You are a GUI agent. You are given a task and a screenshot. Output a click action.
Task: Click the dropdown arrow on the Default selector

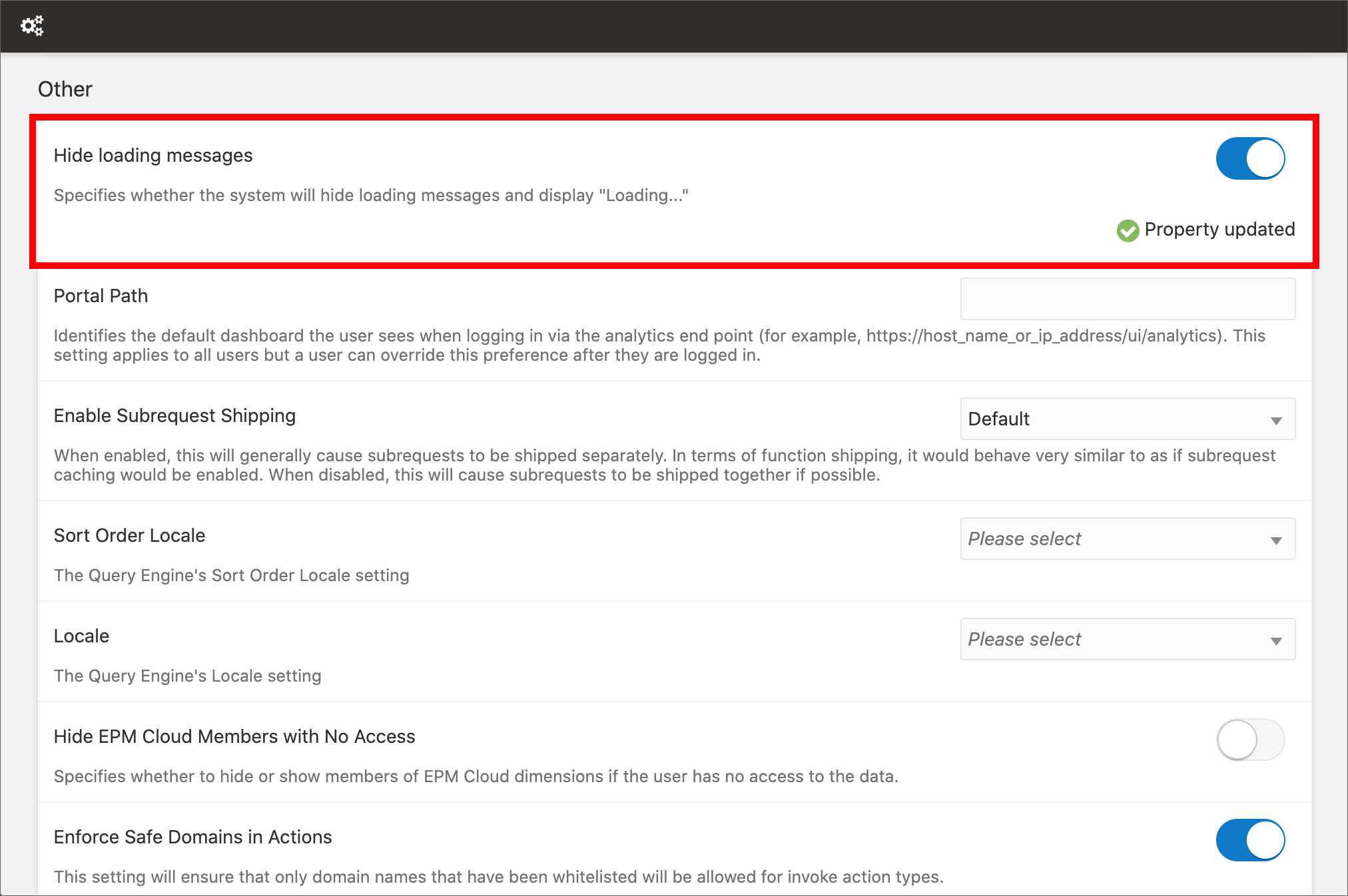[x=1276, y=419]
